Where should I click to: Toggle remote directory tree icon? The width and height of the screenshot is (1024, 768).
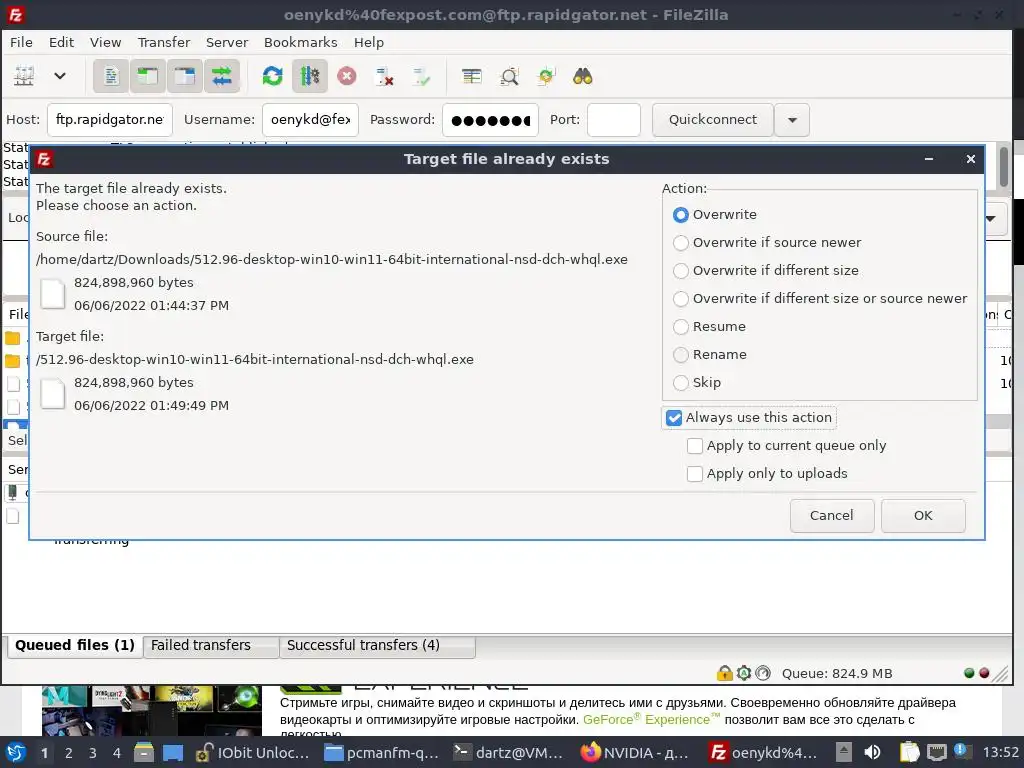click(x=185, y=76)
